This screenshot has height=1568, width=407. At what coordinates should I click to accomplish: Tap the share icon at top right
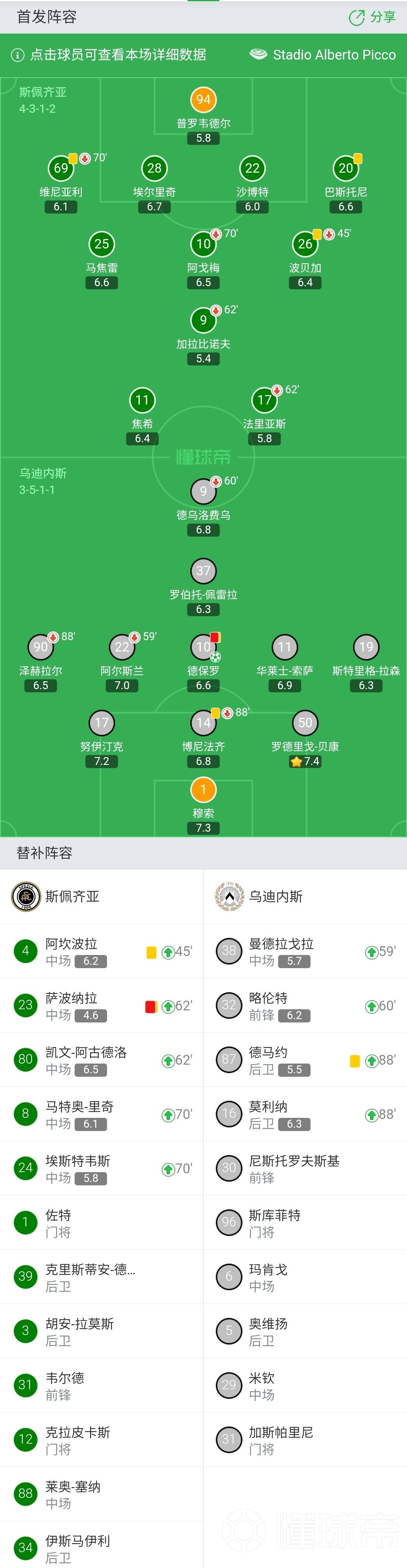pos(357,17)
